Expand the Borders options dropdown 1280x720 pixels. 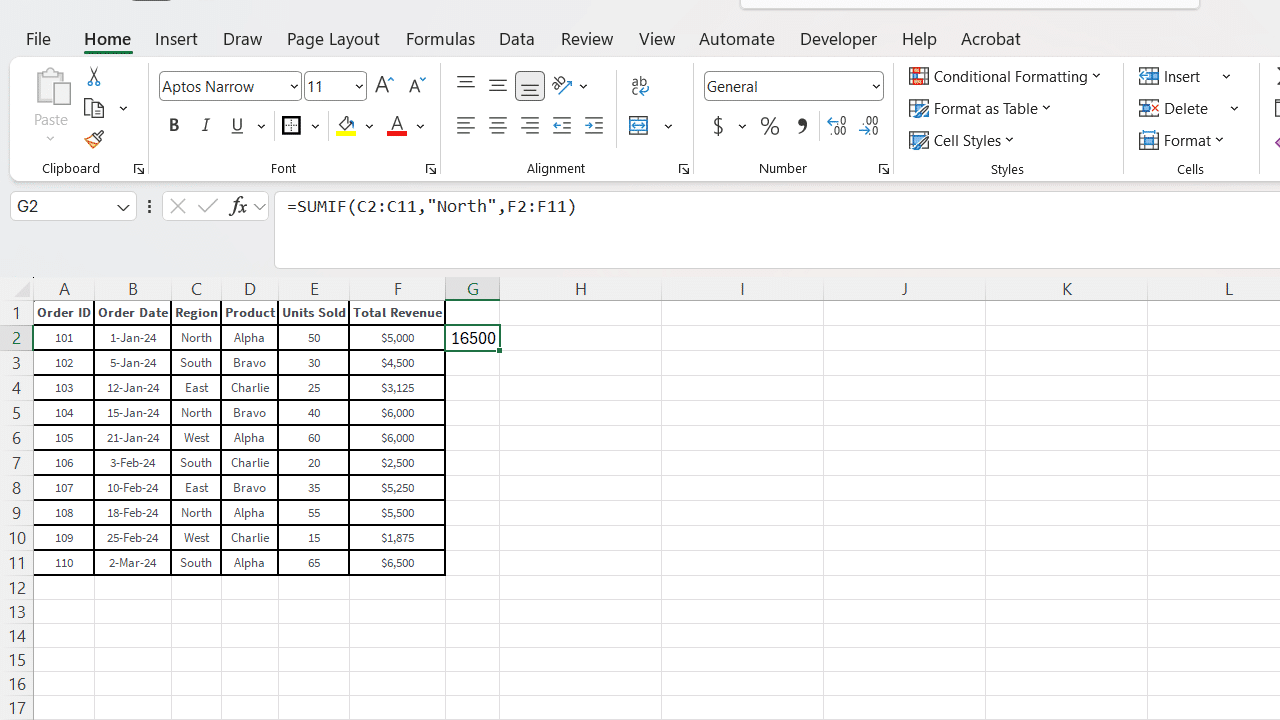[315, 125]
